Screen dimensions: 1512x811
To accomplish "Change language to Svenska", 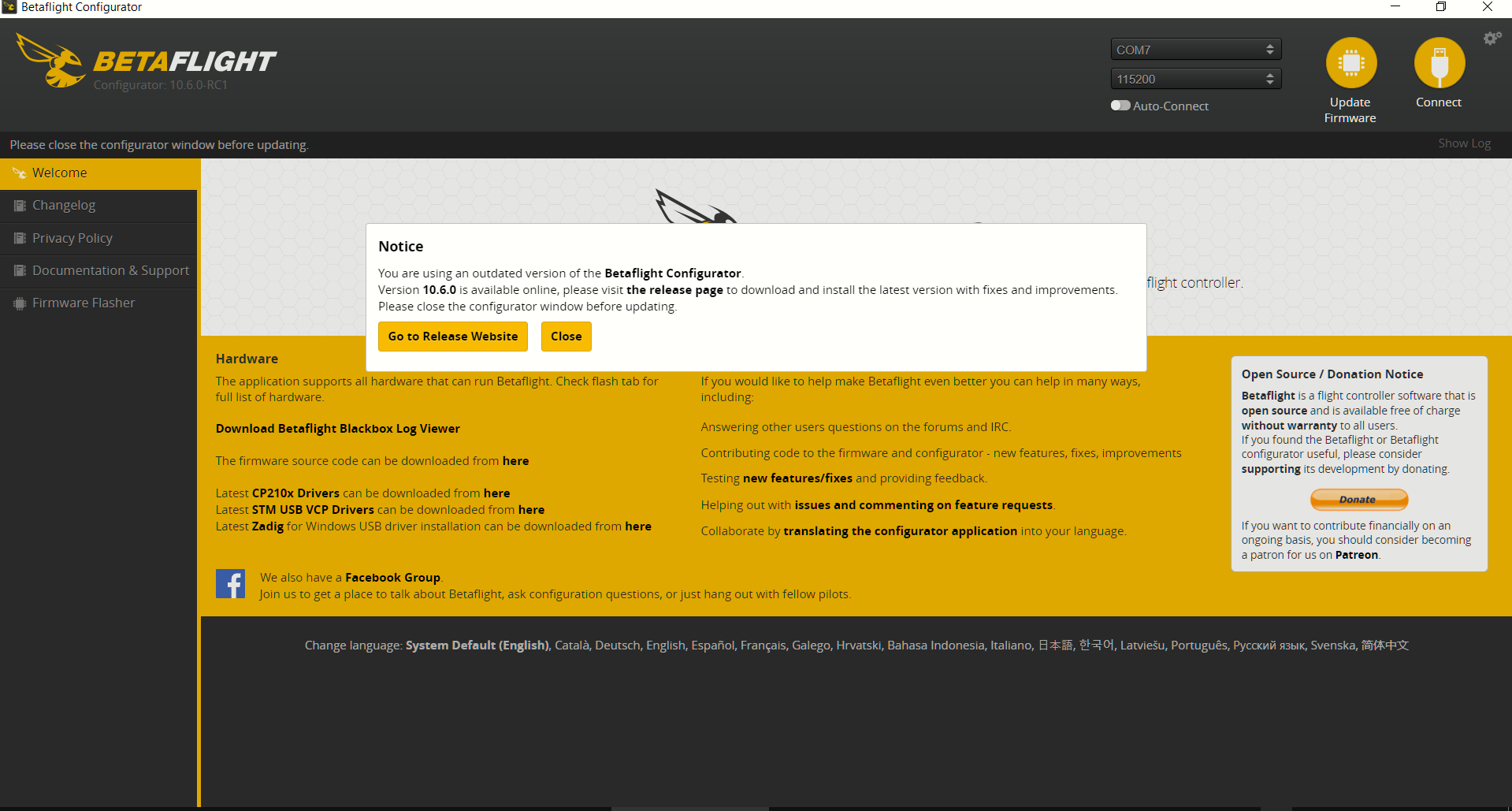I will click(1333, 645).
